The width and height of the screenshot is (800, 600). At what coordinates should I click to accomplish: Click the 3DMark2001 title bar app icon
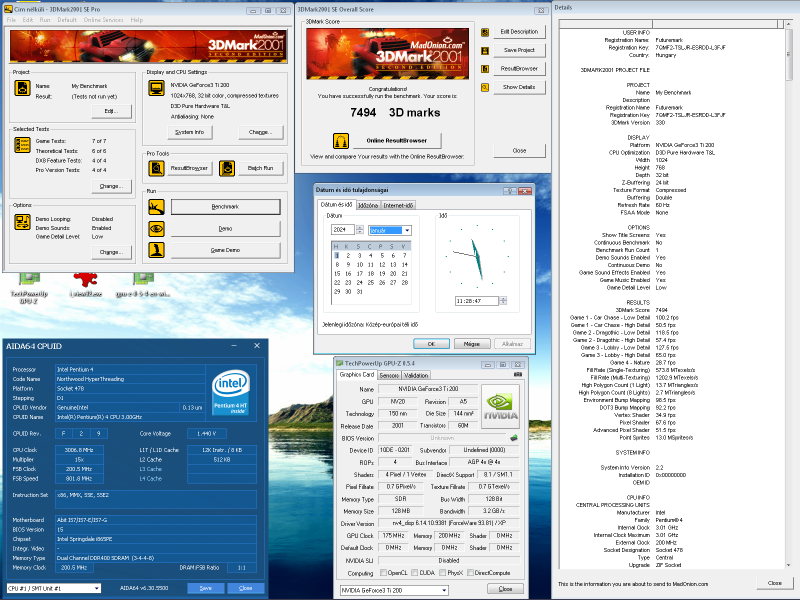[x=8, y=9]
